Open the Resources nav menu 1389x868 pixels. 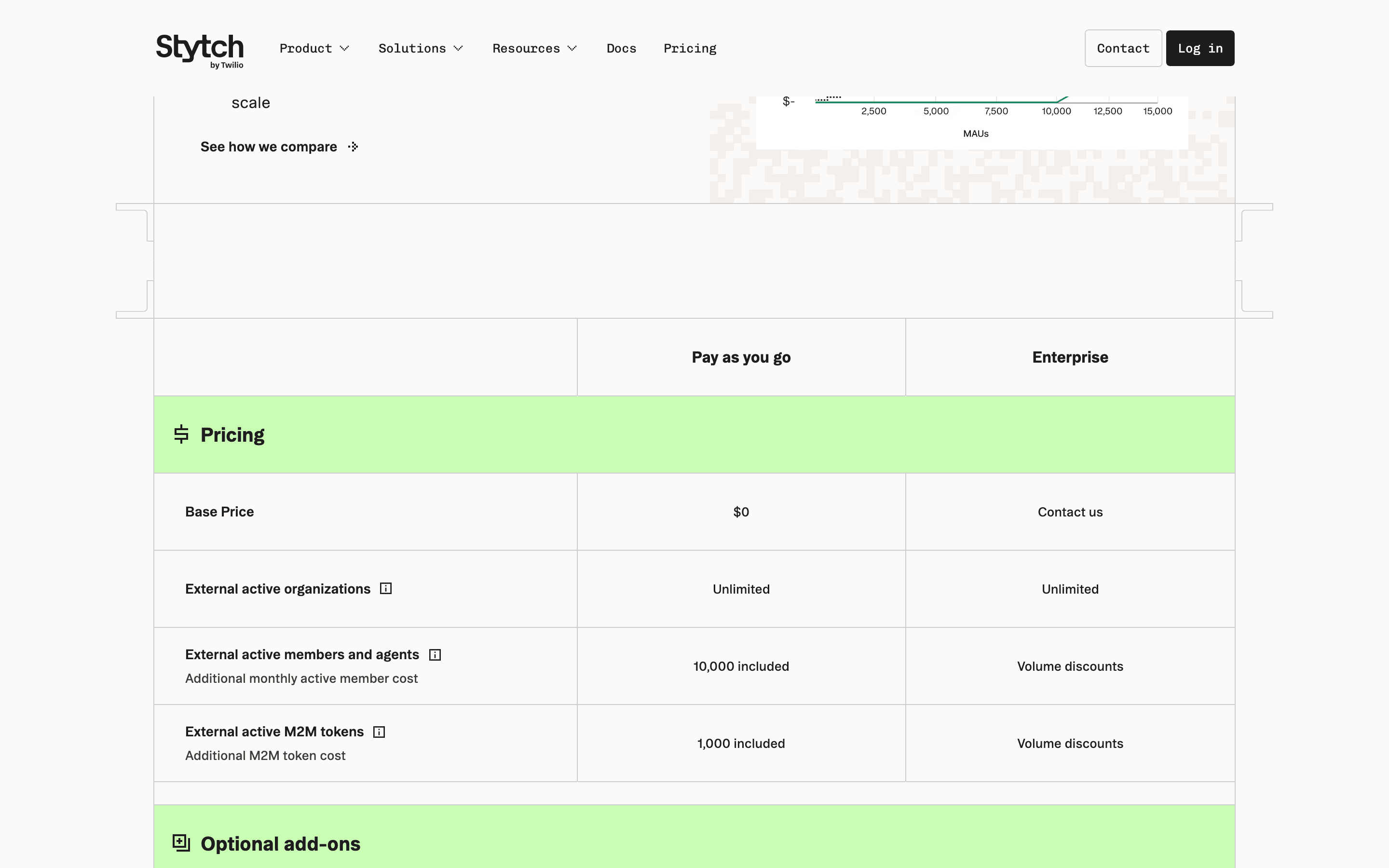pos(534,48)
